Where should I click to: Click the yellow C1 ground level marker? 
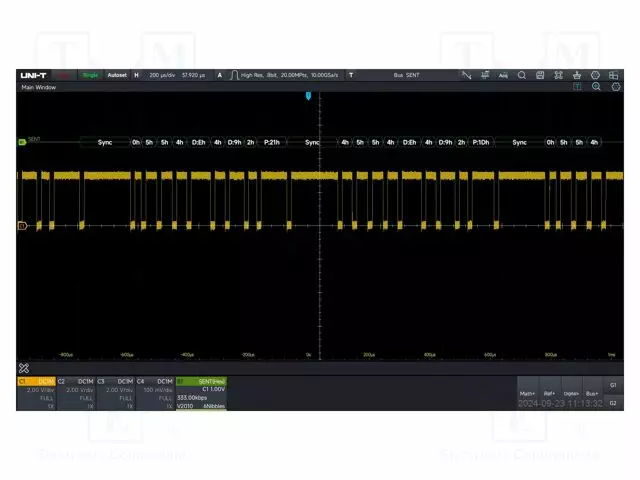click(22, 226)
